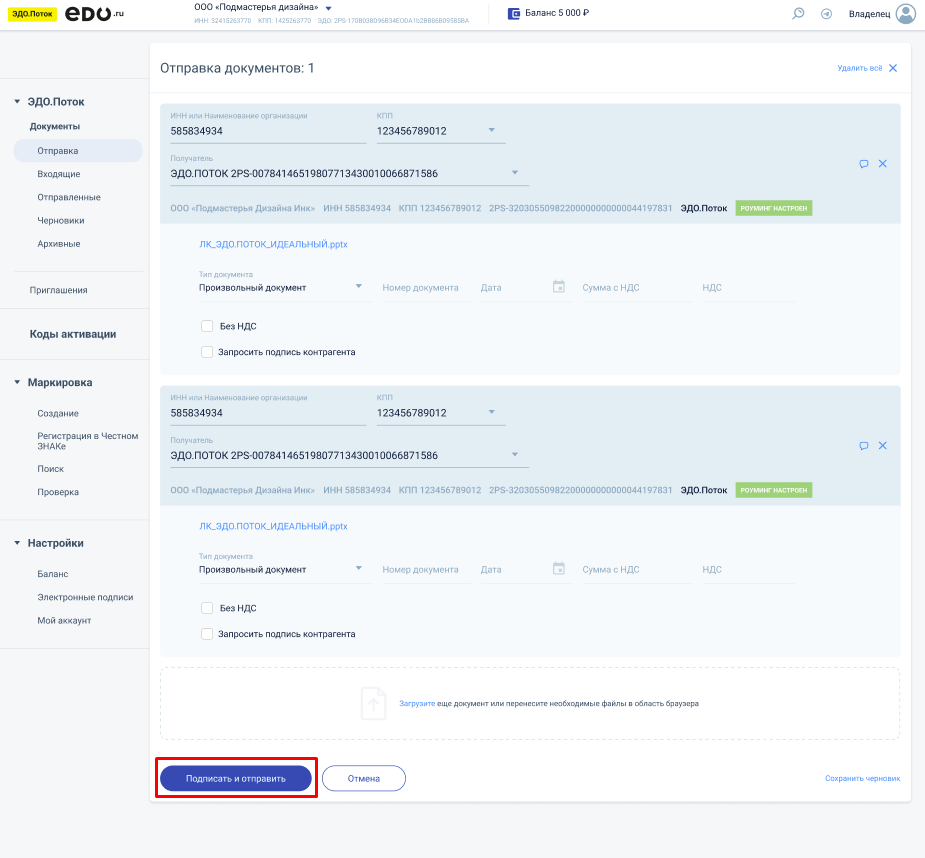
Task: Click 'Номер документа' field in first document
Action: 421,288
